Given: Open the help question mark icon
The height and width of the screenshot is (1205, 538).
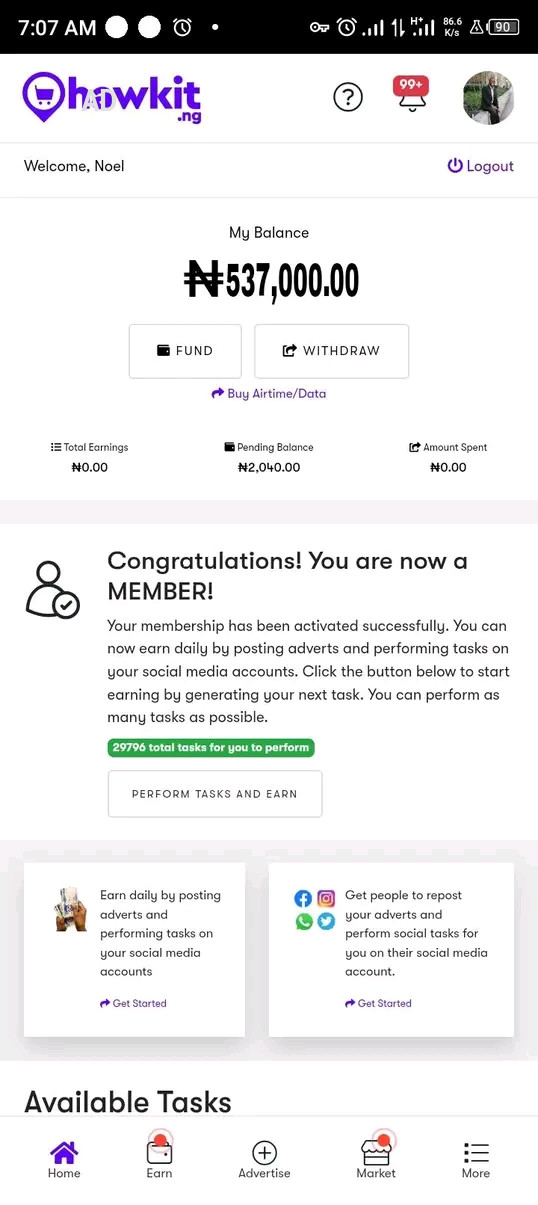Looking at the screenshot, I should (347, 97).
